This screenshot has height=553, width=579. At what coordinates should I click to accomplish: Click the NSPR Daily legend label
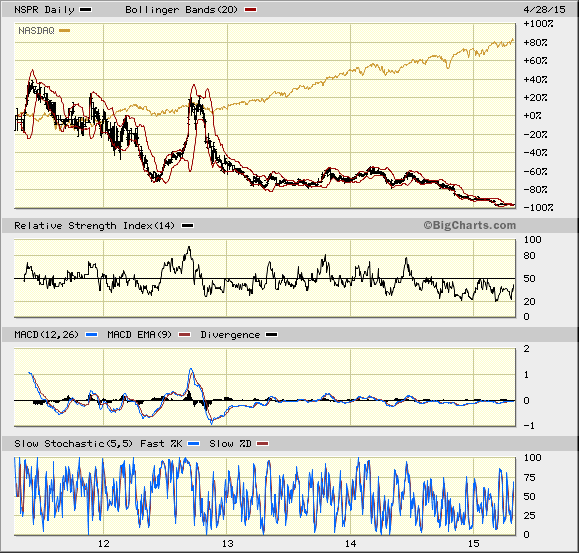pyautogui.click(x=44, y=10)
